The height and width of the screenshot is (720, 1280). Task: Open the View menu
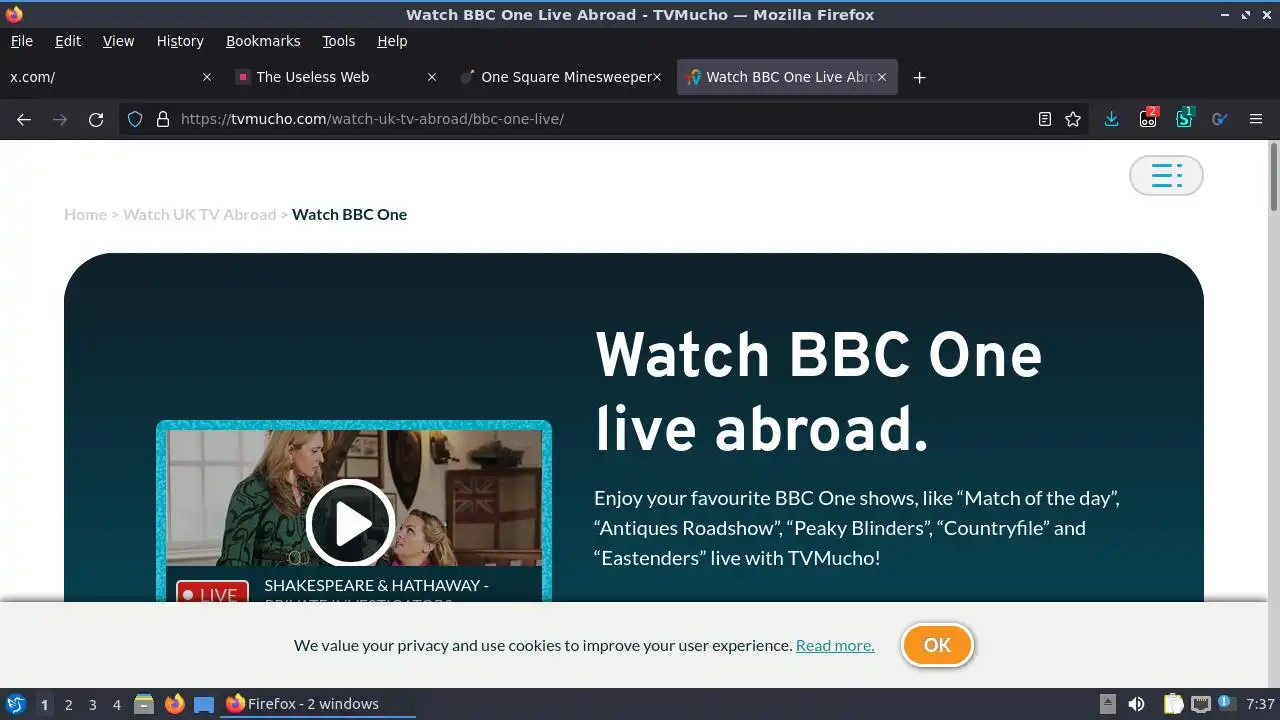click(x=118, y=41)
